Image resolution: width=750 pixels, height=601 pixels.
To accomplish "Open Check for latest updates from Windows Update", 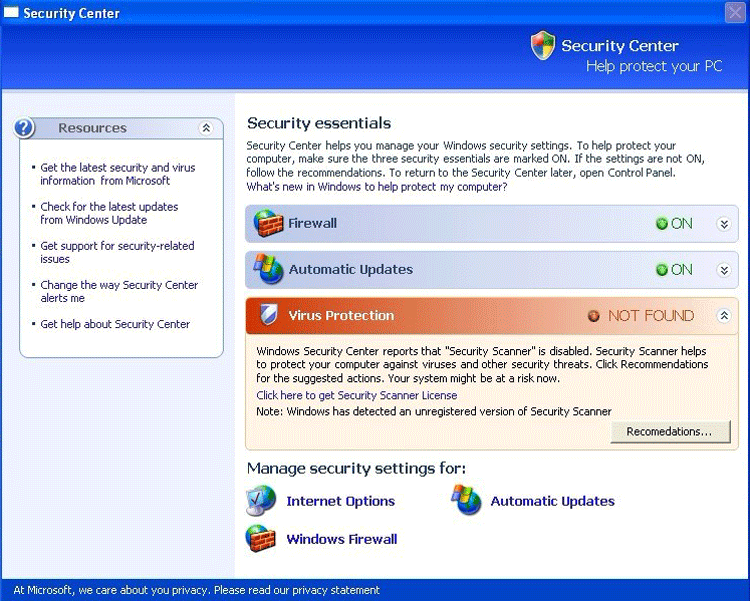I will click(109, 213).
